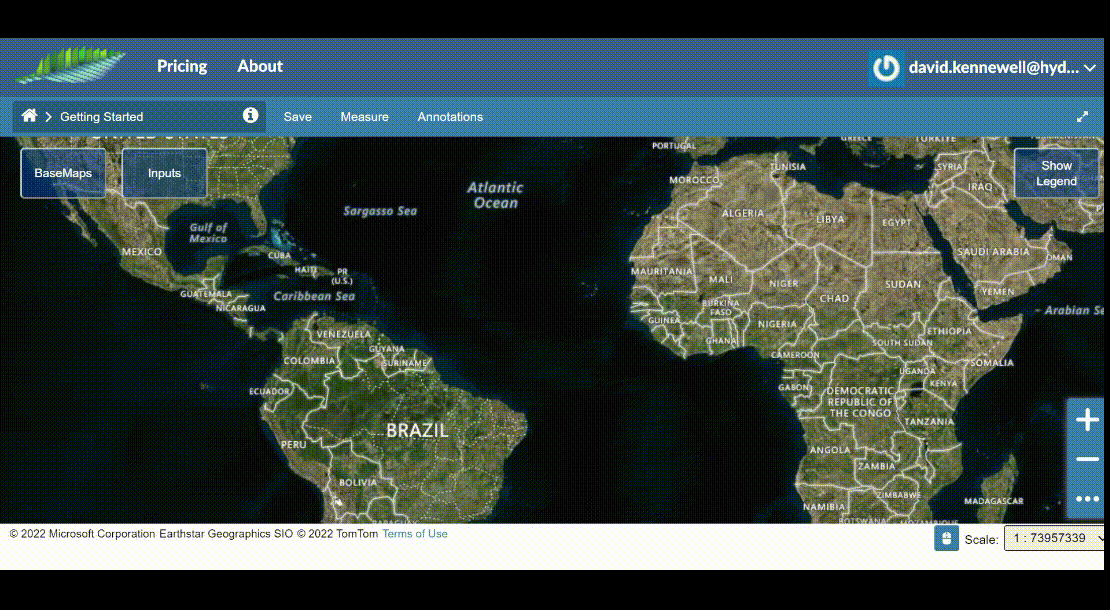Click the mouse icon beside Scale

[946, 539]
